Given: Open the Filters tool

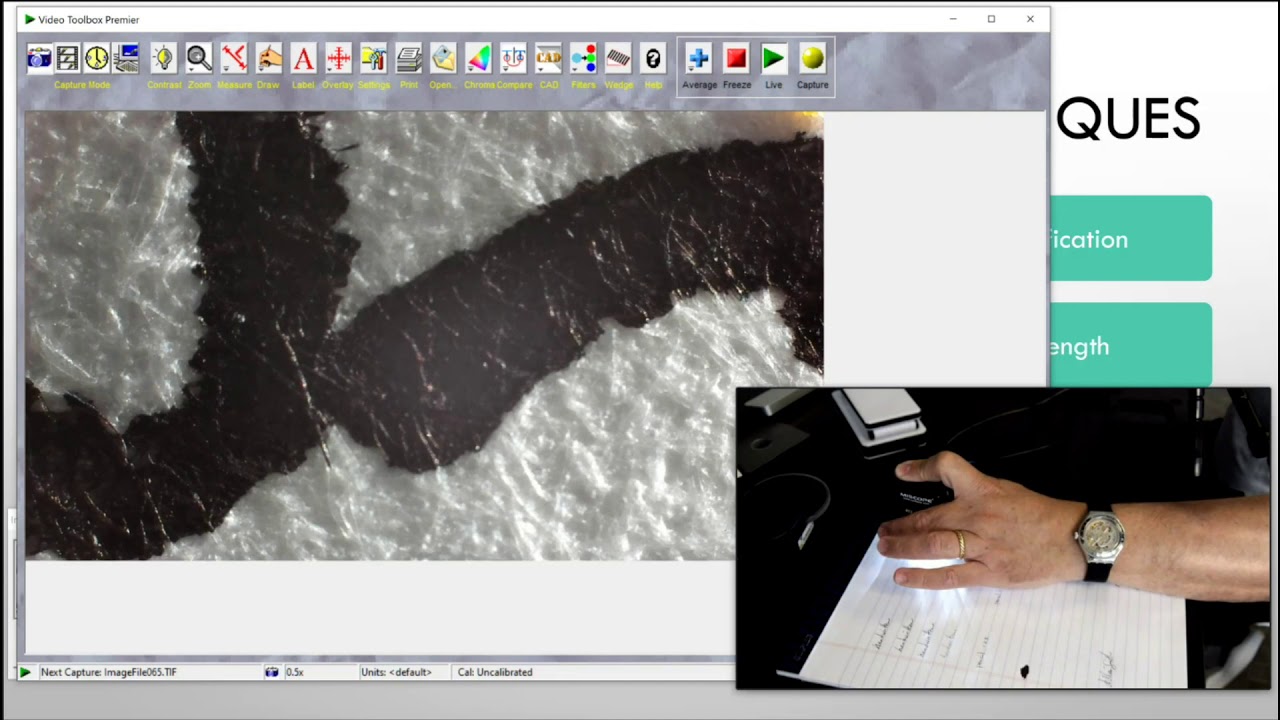Looking at the screenshot, I should (583, 59).
